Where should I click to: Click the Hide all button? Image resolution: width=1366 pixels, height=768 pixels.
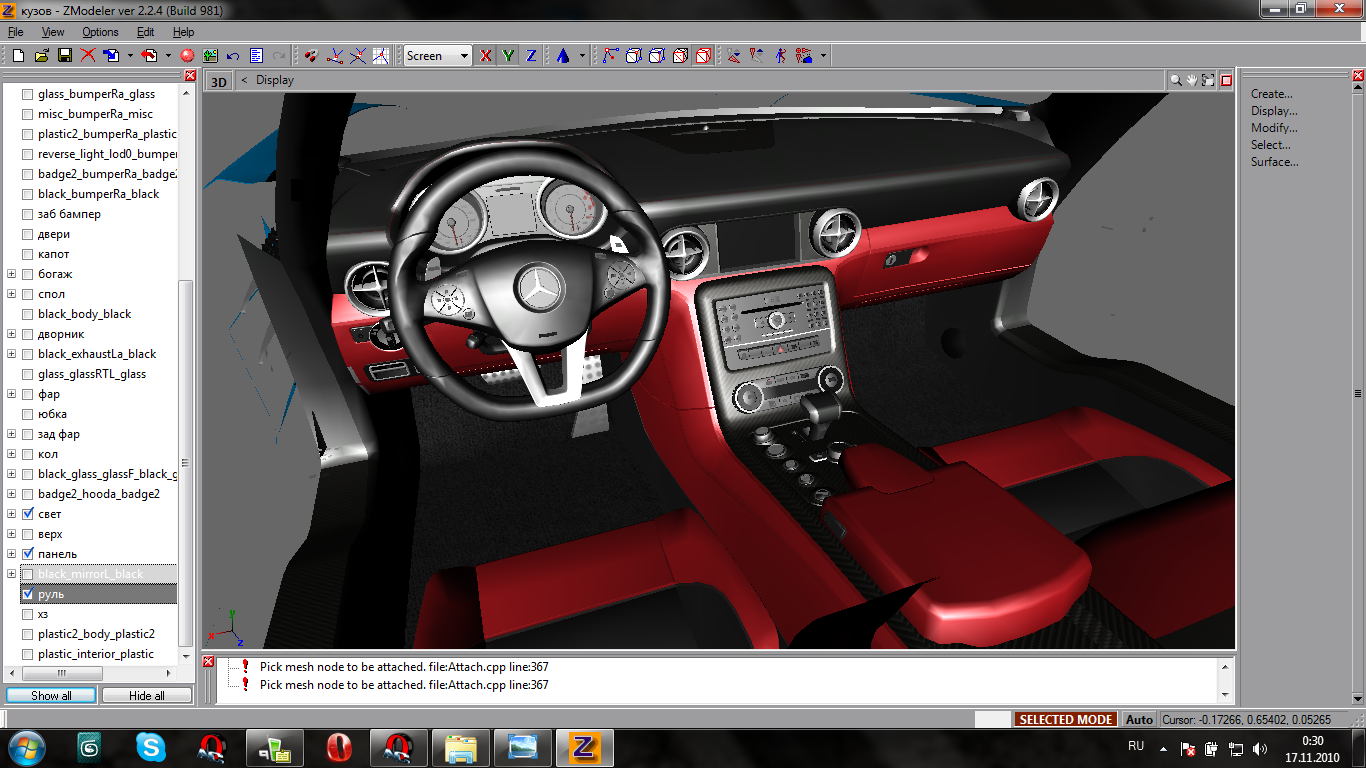tap(147, 695)
